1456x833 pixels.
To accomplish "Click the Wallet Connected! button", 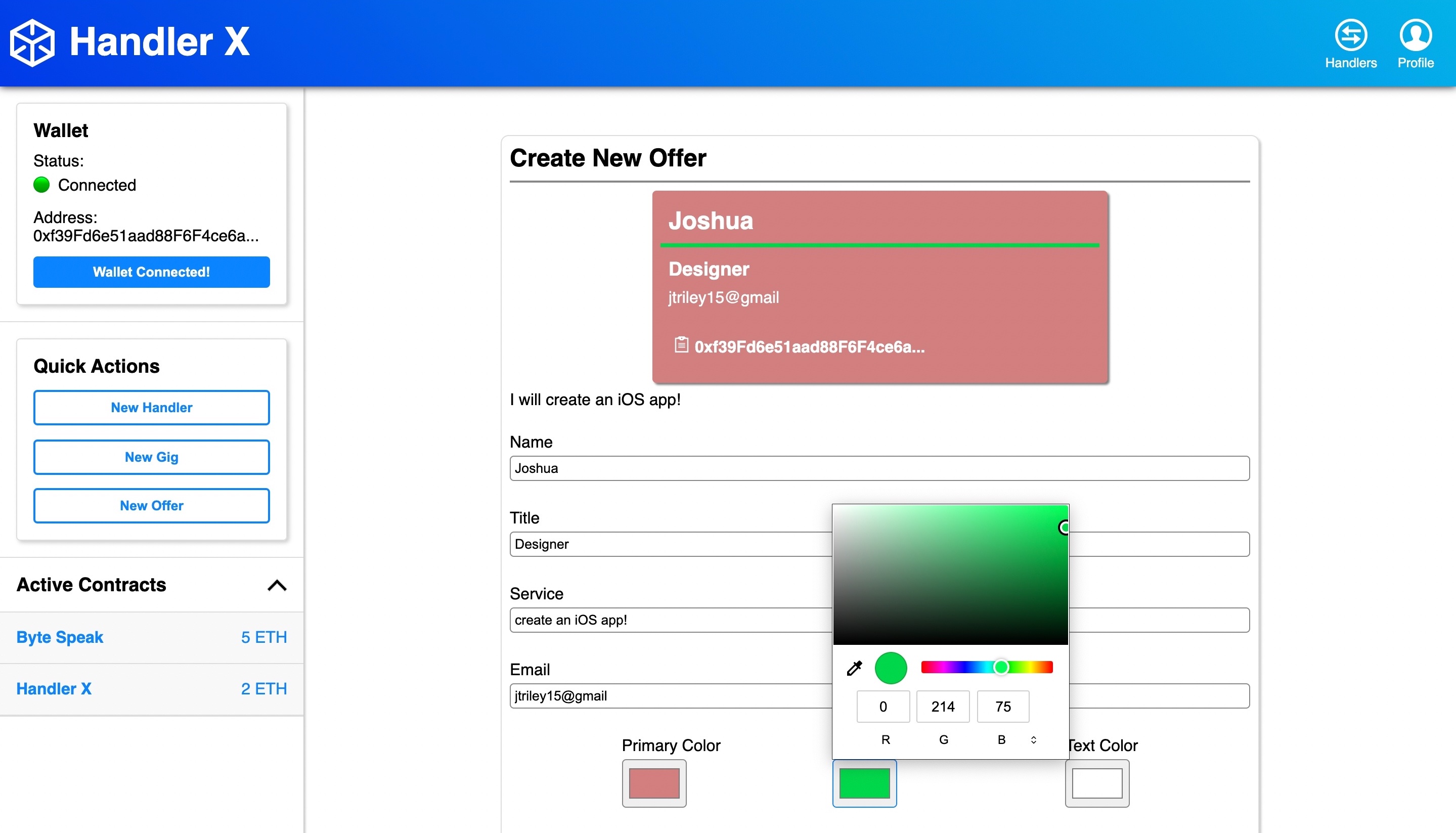I will [x=152, y=272].
